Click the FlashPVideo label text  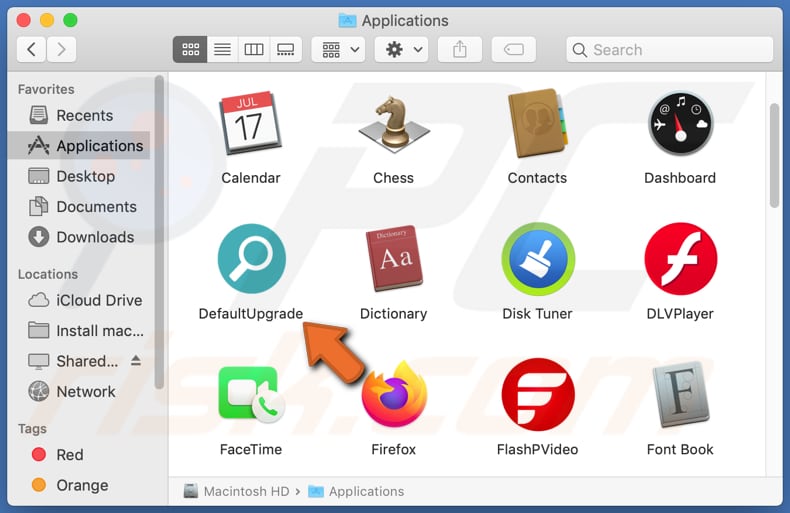click(538, 450)
